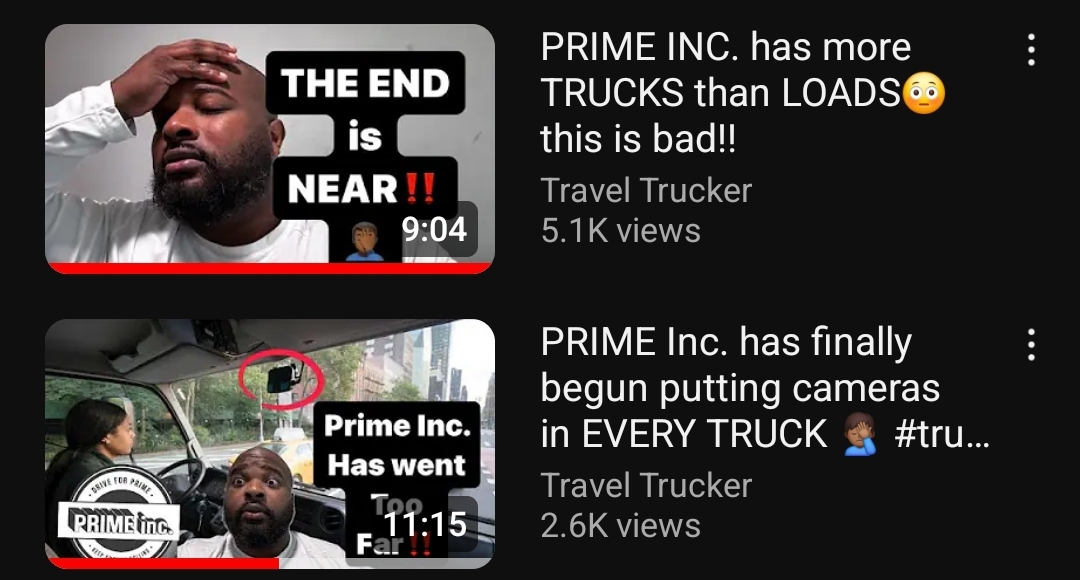Click the flushed face emoji in first title
Image resolution: width=1080 pixels, height=580 pixels.
coord(923,93)
